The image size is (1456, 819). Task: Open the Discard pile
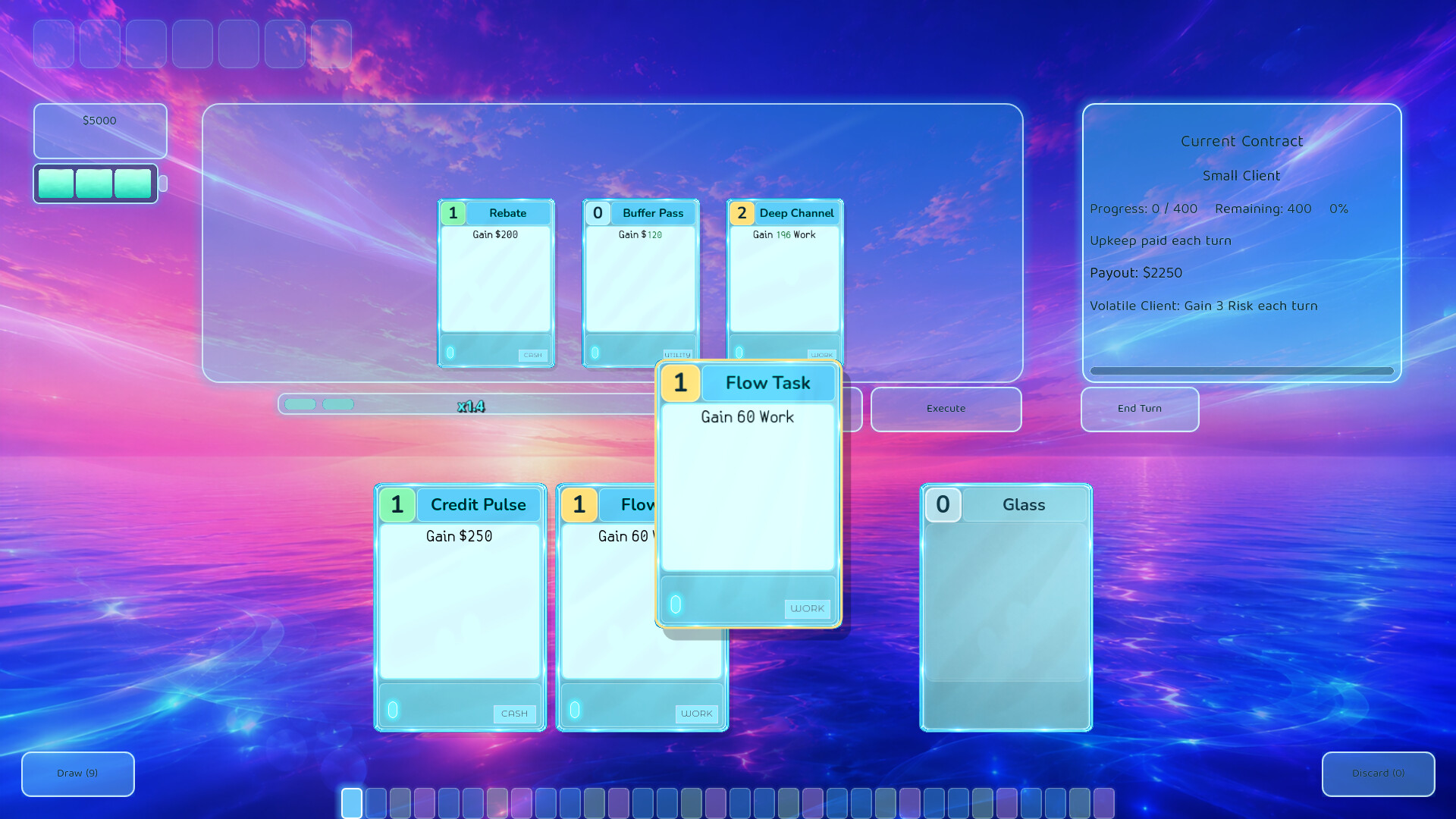pyautogui.click(x=1378, y=773)
